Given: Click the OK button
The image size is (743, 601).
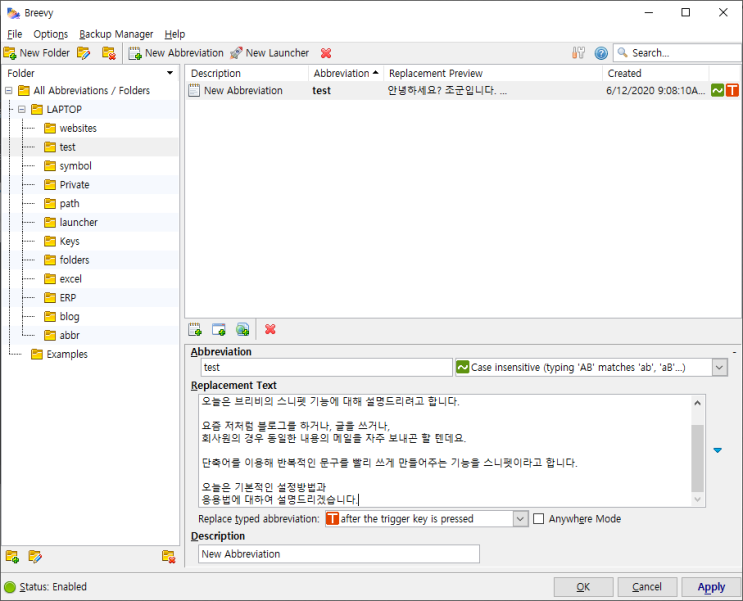Looking at the screenshot, I should (x=583, y=587).
